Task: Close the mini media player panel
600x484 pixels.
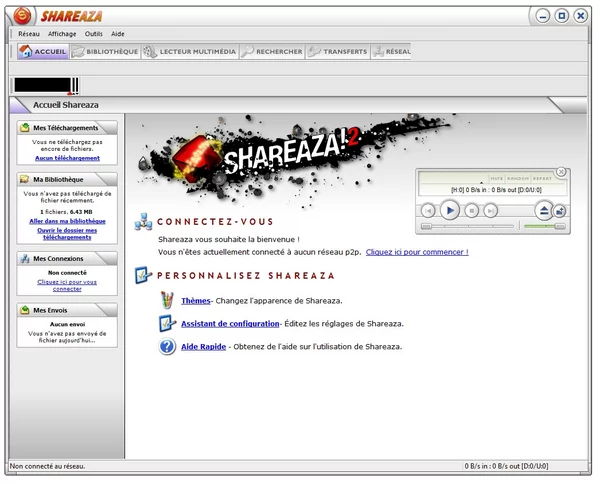Action: pos(561,172)
